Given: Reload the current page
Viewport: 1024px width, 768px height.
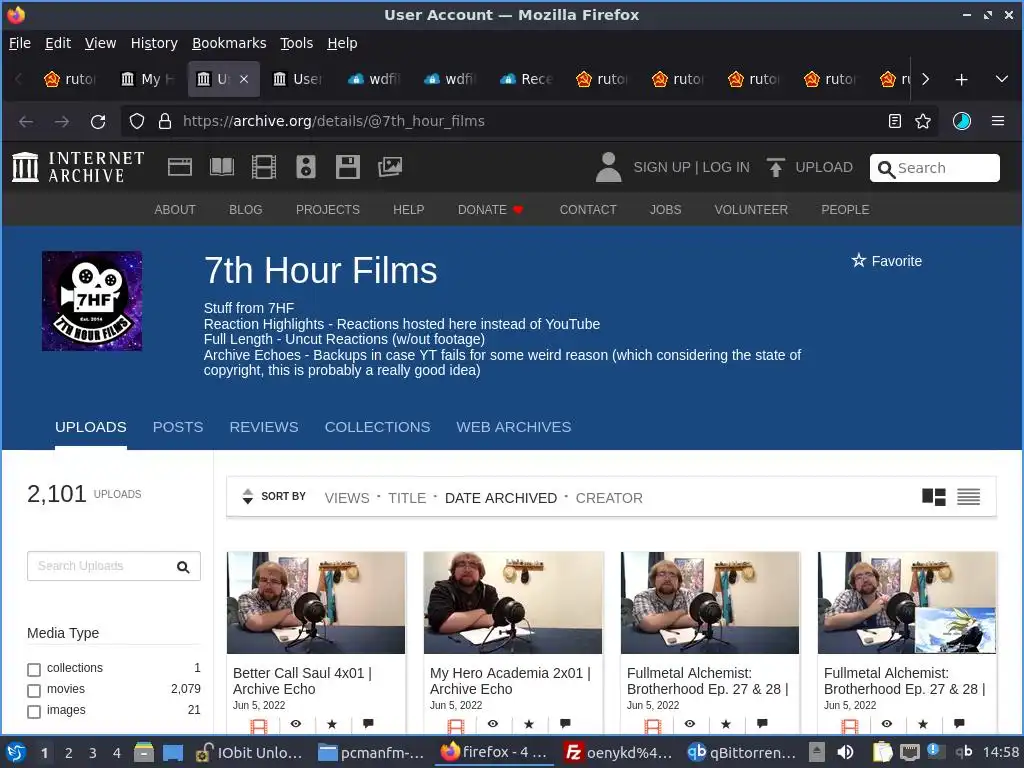Looking at the screenshot, I should pyautogui.click(x=98, y=121).
